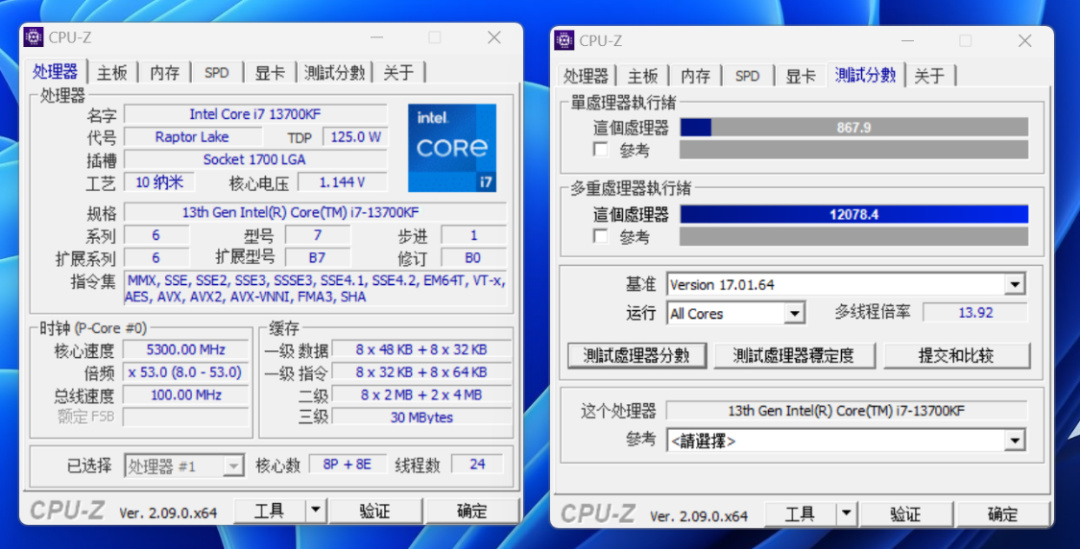Click 倍频 value x 53.0 (8.0 - 53.0)
Image resolution: width=1080 pixels, height=549 pixels.
point(186,372)
